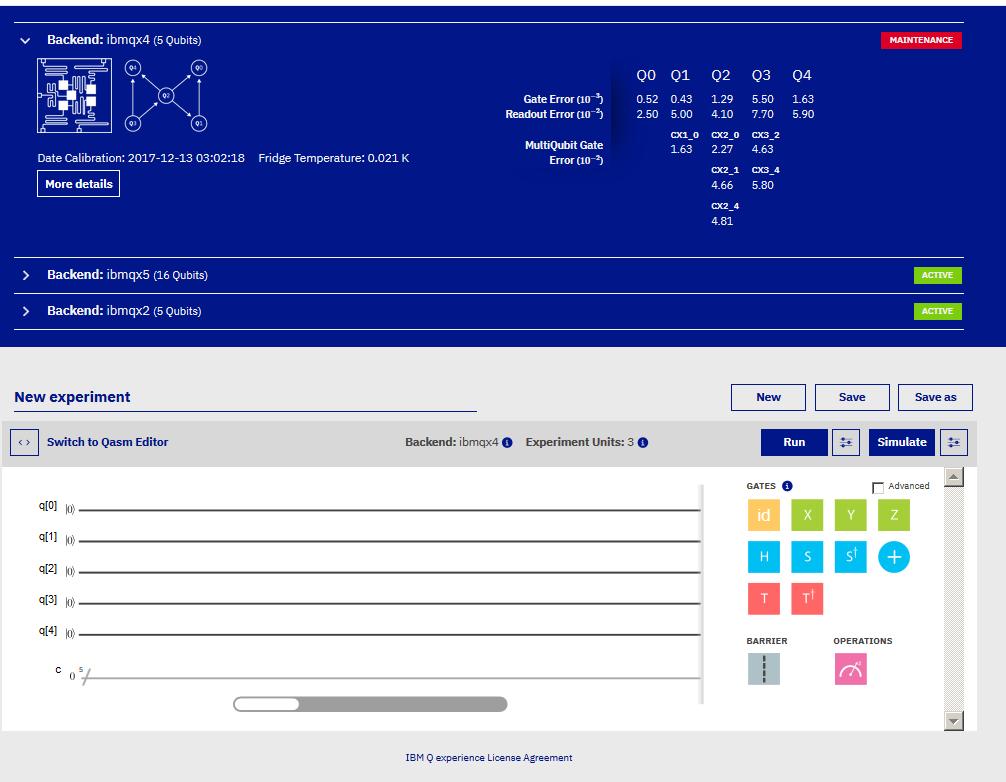The height and width of the screenshot is (782, 1006).
Task: Enable the Advanced gates checkbox
Action: [x=878, y=488]
